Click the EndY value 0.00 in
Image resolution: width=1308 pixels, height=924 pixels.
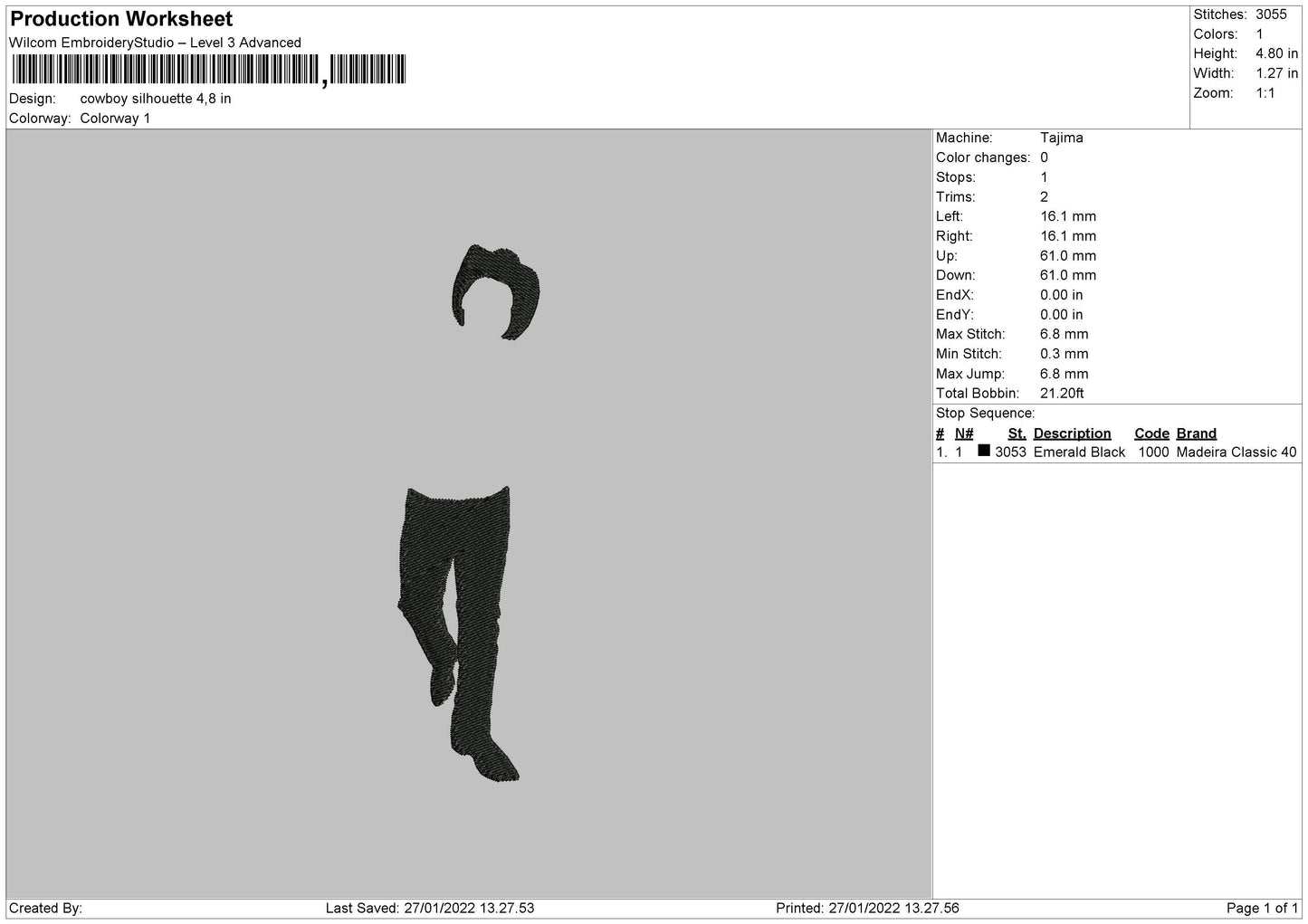(x=1062, y=315)
